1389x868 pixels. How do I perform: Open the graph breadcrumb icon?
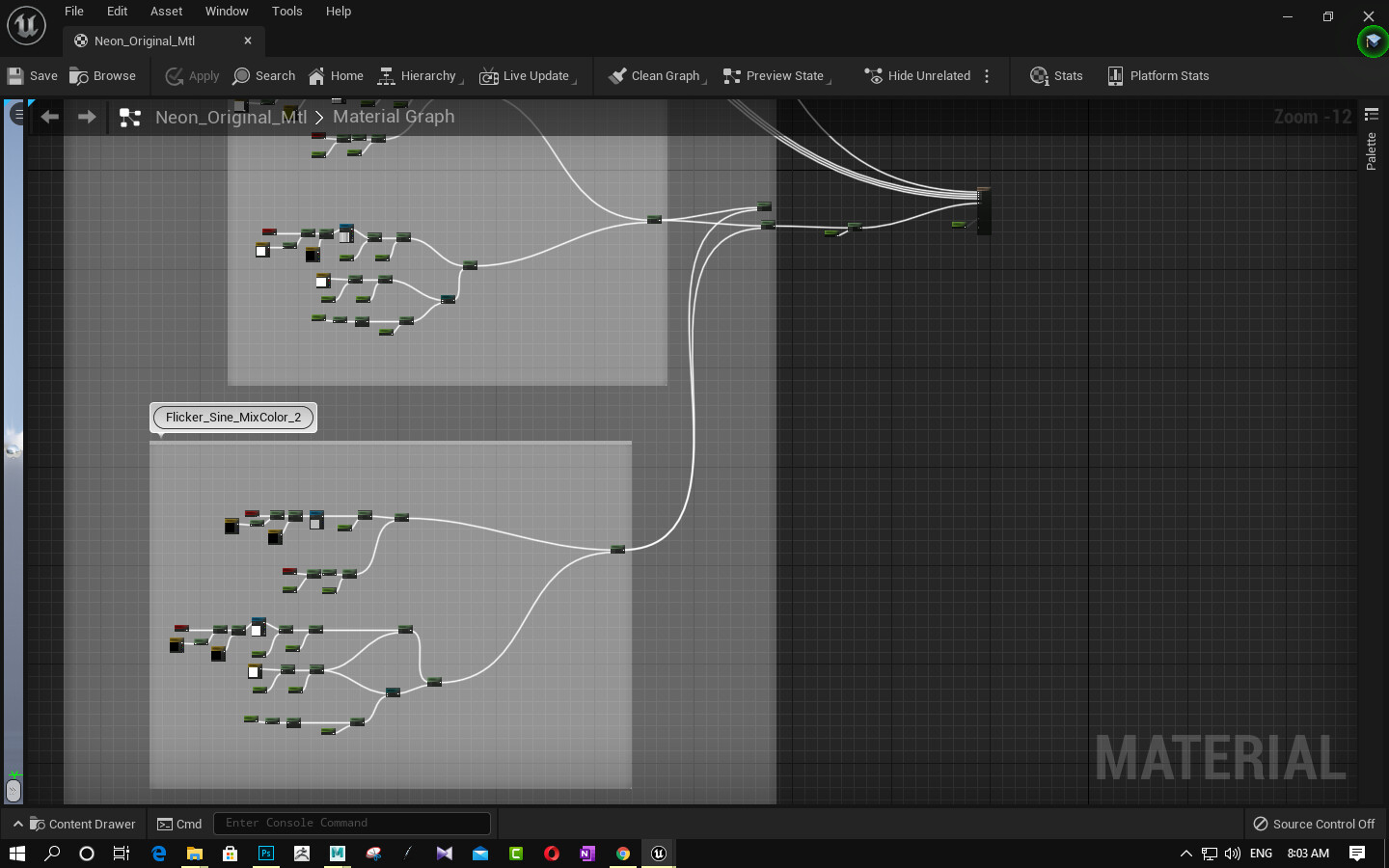click(x=129, y=118)
